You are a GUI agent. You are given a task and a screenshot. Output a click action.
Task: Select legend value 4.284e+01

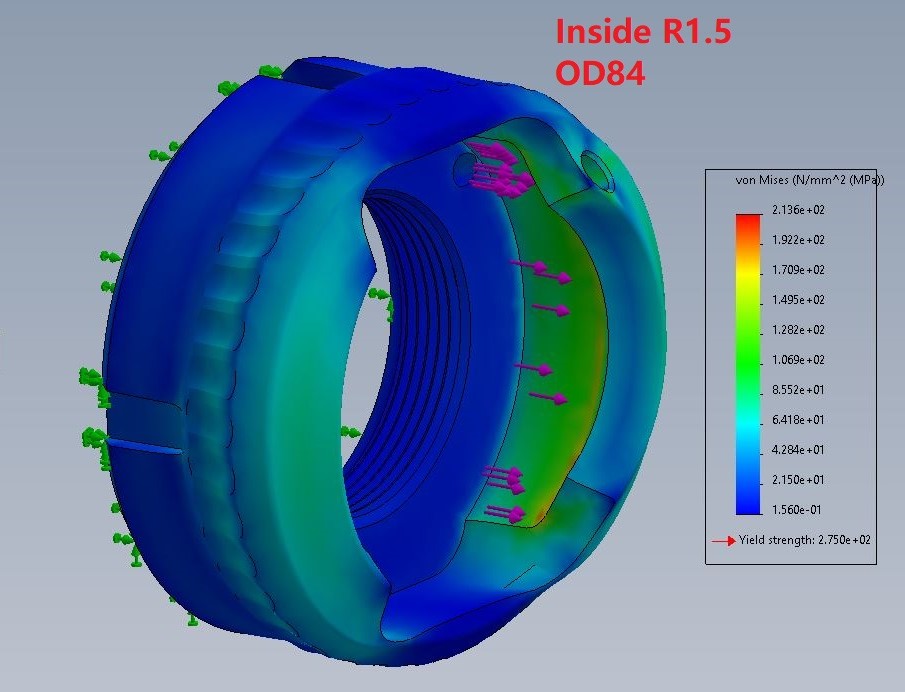(x=798, y=450)
